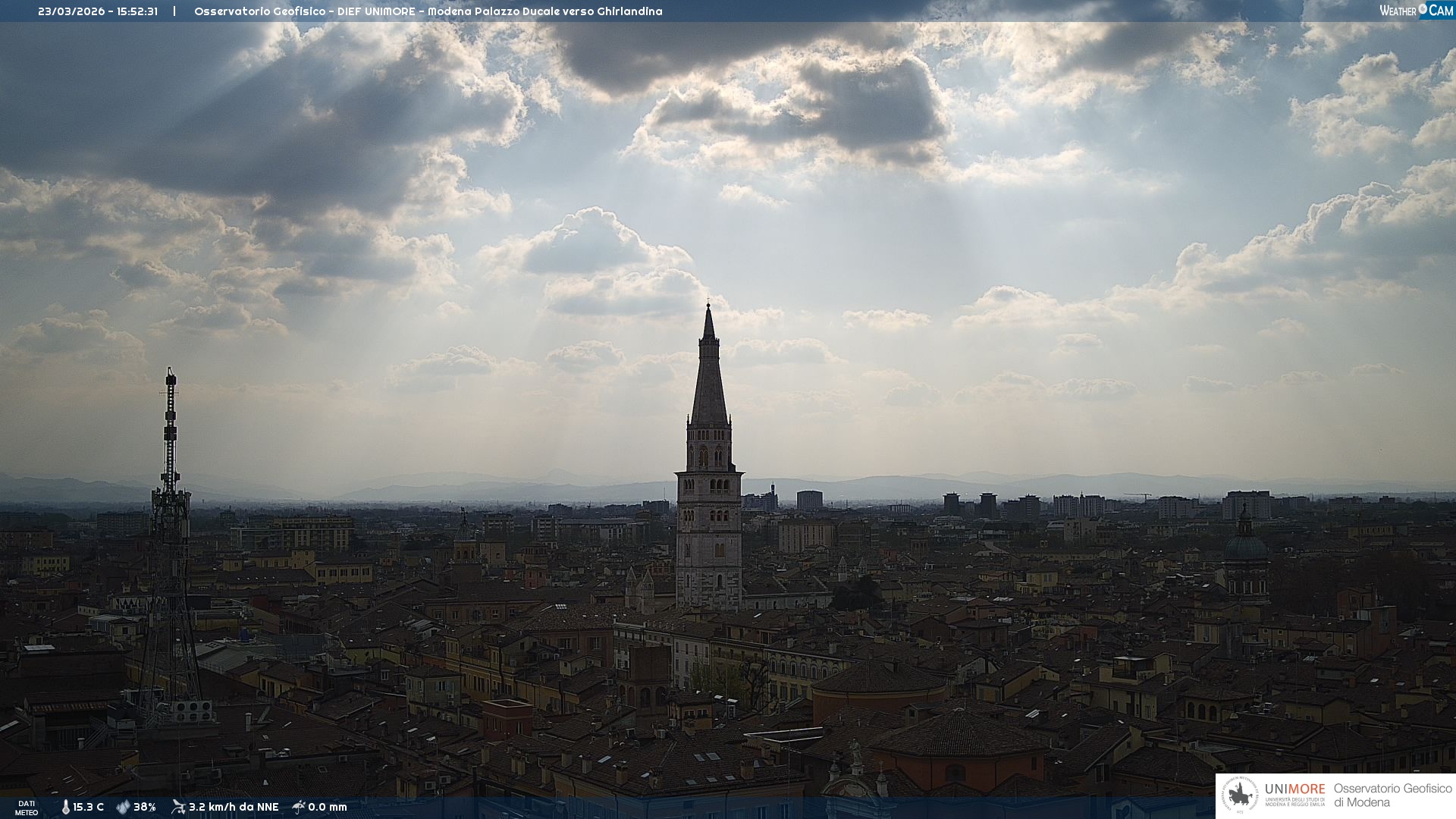Click the Weather text in the logo
The width and height of the screenshot is (1456, 819).
pos(1398,11)
